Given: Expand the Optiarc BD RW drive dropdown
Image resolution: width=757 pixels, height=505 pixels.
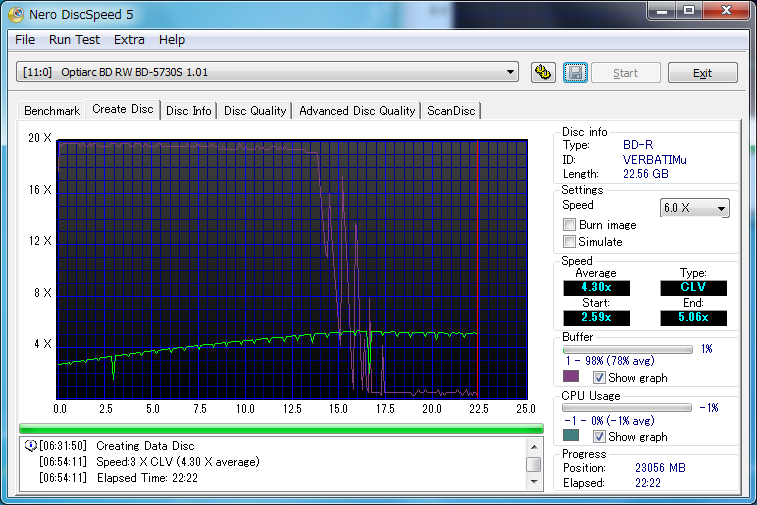Looking at the screenshot, I should [267, 72].
